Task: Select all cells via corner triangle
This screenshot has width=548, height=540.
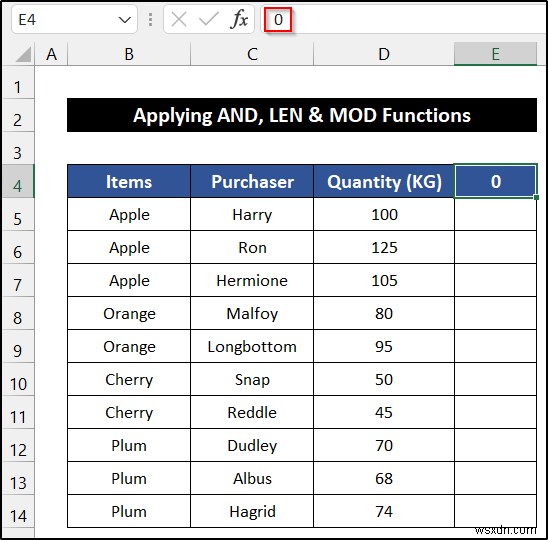Action: (23, 54)
